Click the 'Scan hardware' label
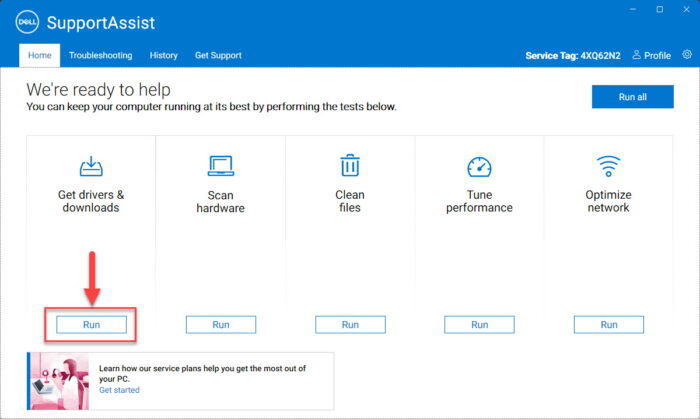This screenshot has width=700, height=419. click(221, 202)
